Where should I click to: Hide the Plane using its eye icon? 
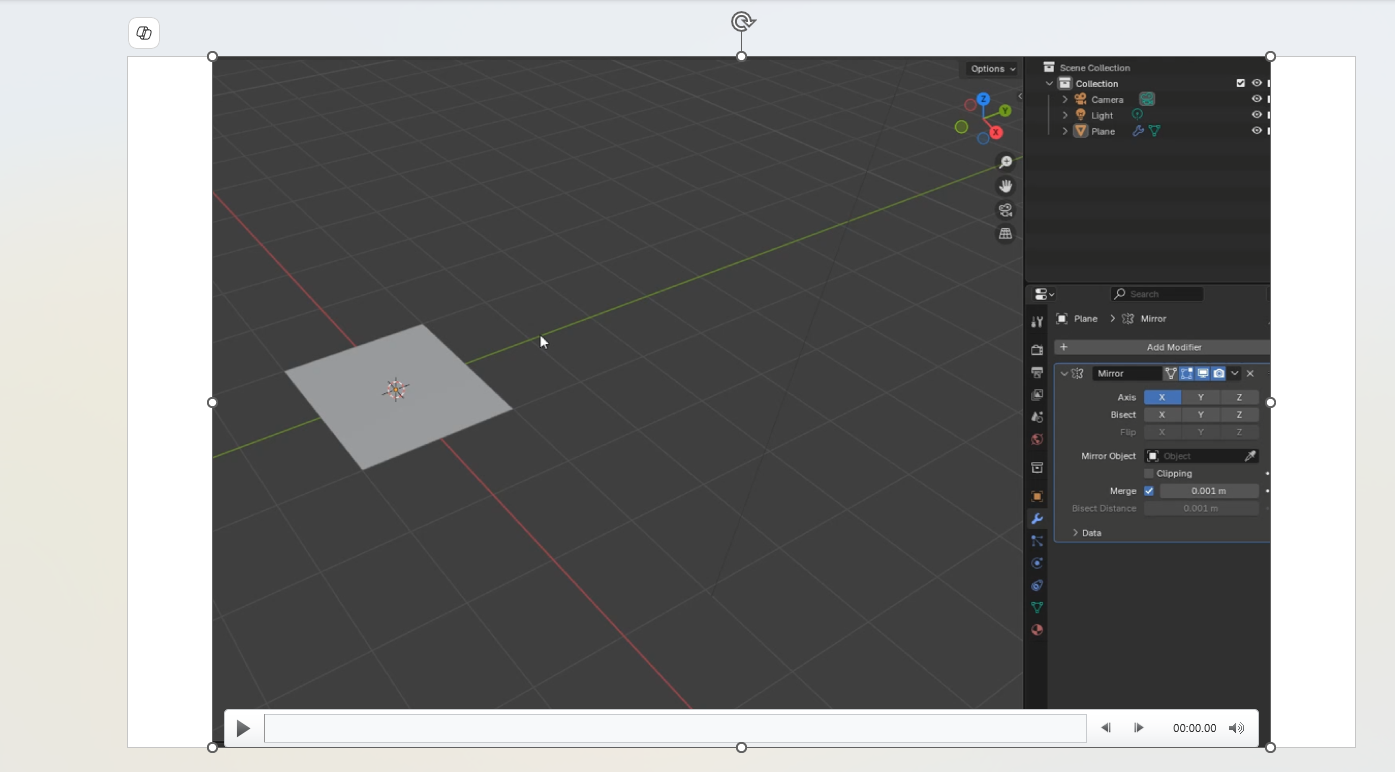(x=1257, y=131)
